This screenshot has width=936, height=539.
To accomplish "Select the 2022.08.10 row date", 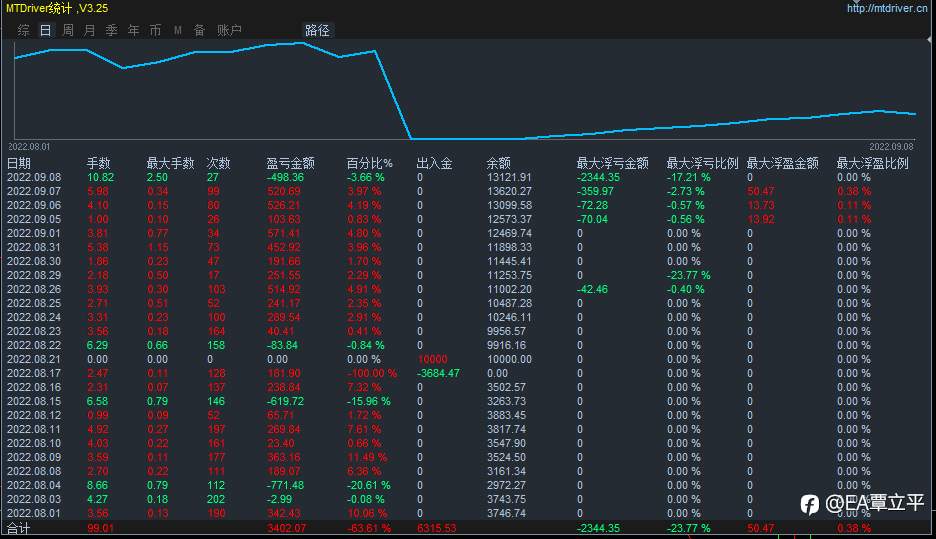I will [x=34, y=443].
